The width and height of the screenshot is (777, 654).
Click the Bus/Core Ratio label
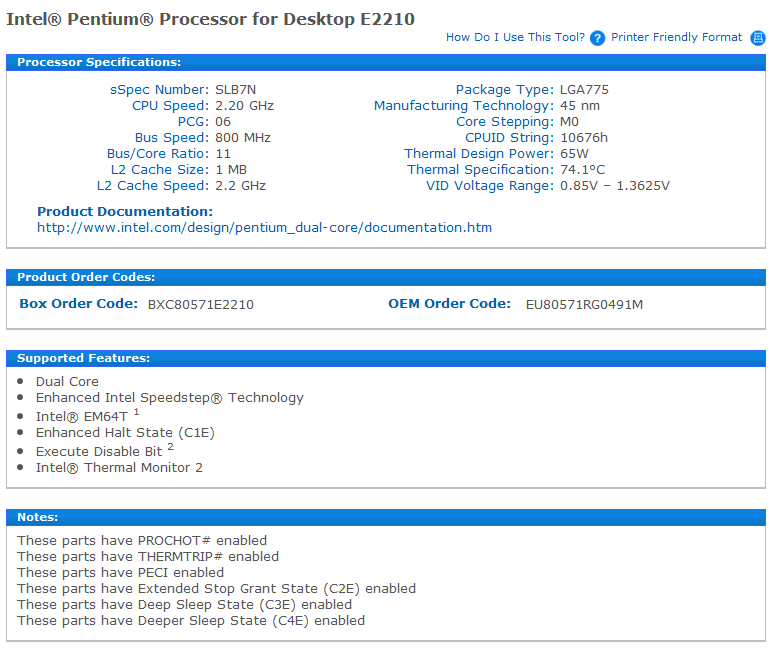click(158, 154)
